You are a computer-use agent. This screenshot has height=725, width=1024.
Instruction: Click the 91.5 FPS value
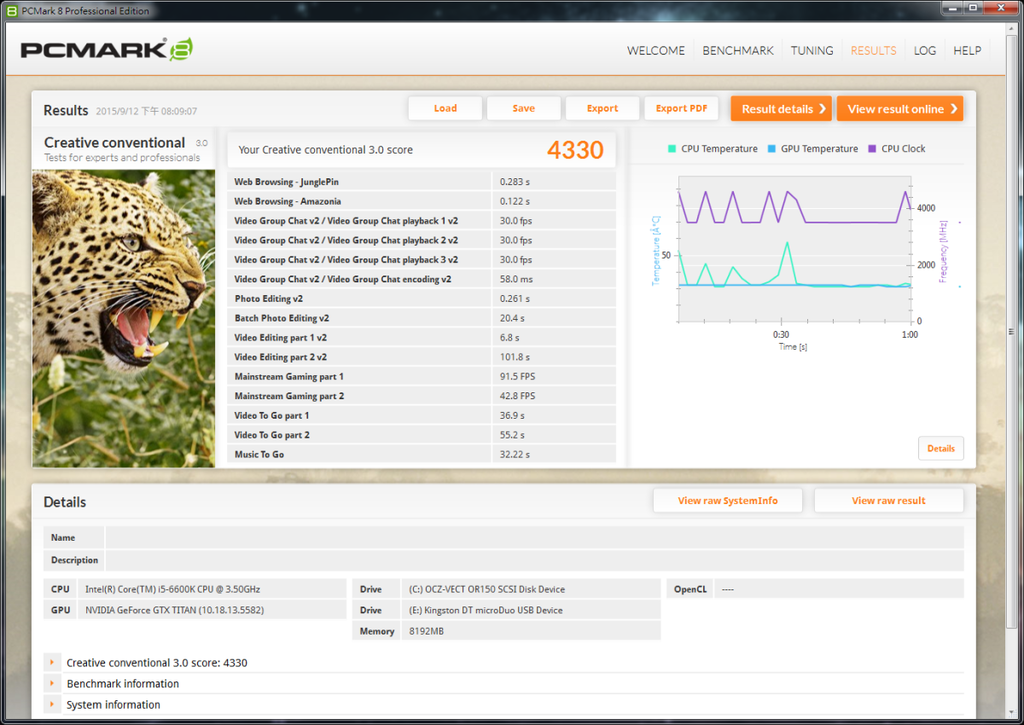pyautogui.click(x=517, y=376)
